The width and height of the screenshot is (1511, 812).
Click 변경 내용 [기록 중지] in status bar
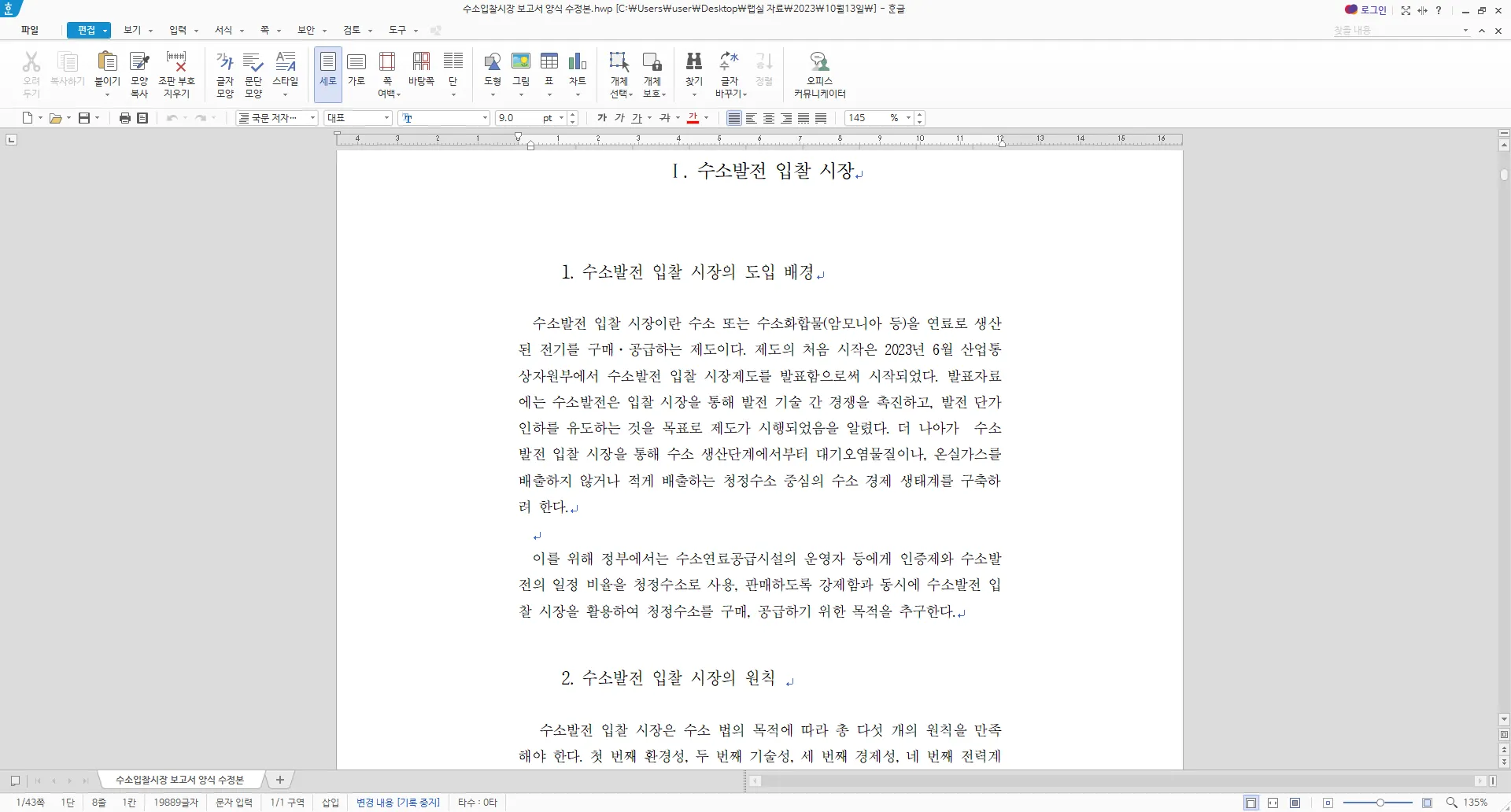coord(397,803)
